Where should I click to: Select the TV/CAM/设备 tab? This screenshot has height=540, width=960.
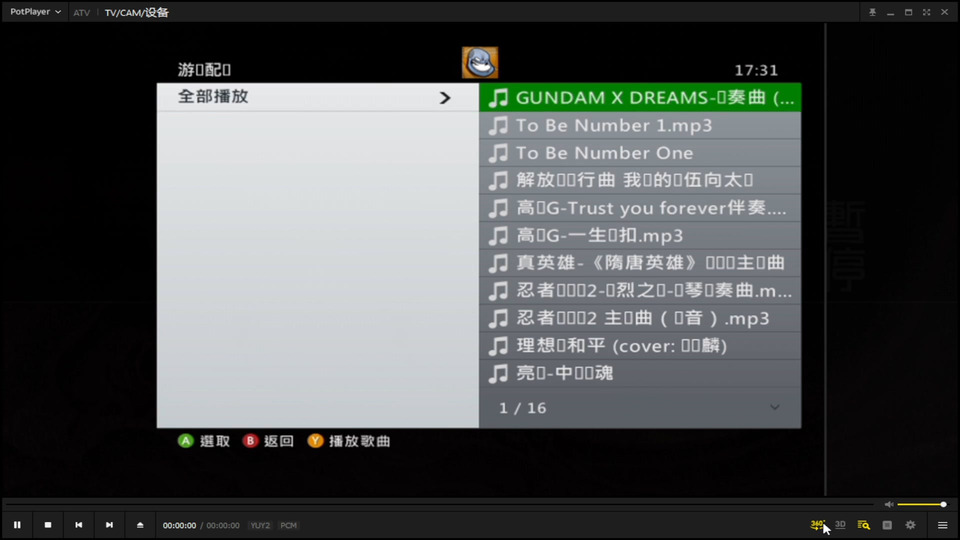137,12
